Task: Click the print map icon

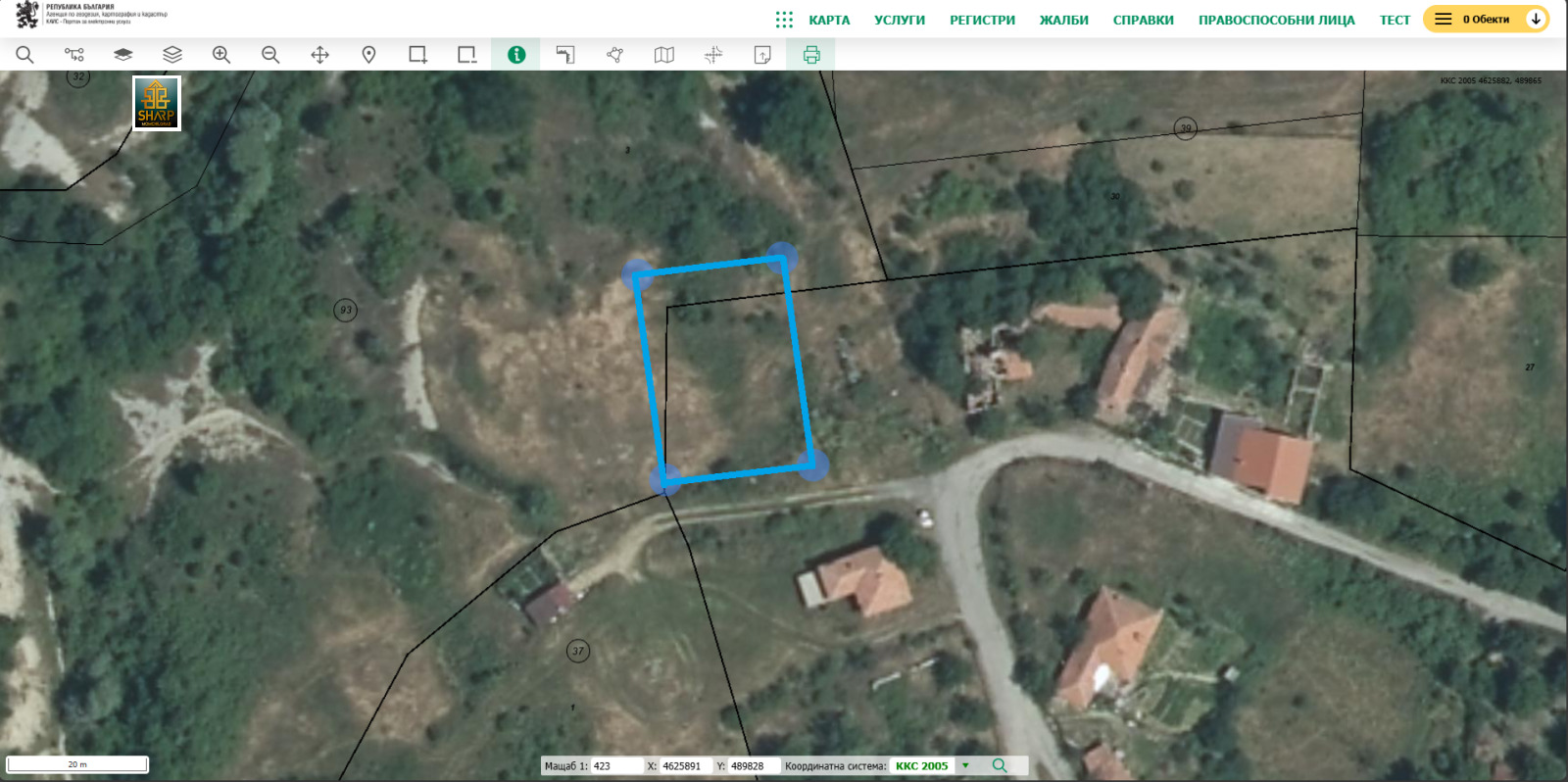Action: pyautogui.click(x=811, y=55)
